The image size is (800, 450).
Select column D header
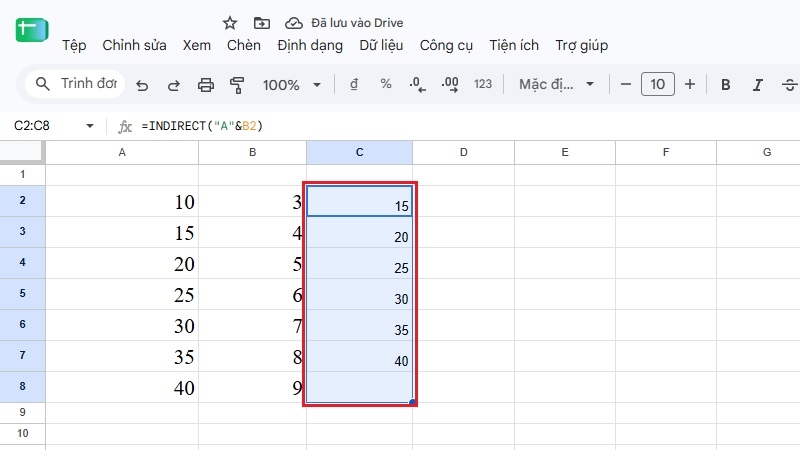463,153
